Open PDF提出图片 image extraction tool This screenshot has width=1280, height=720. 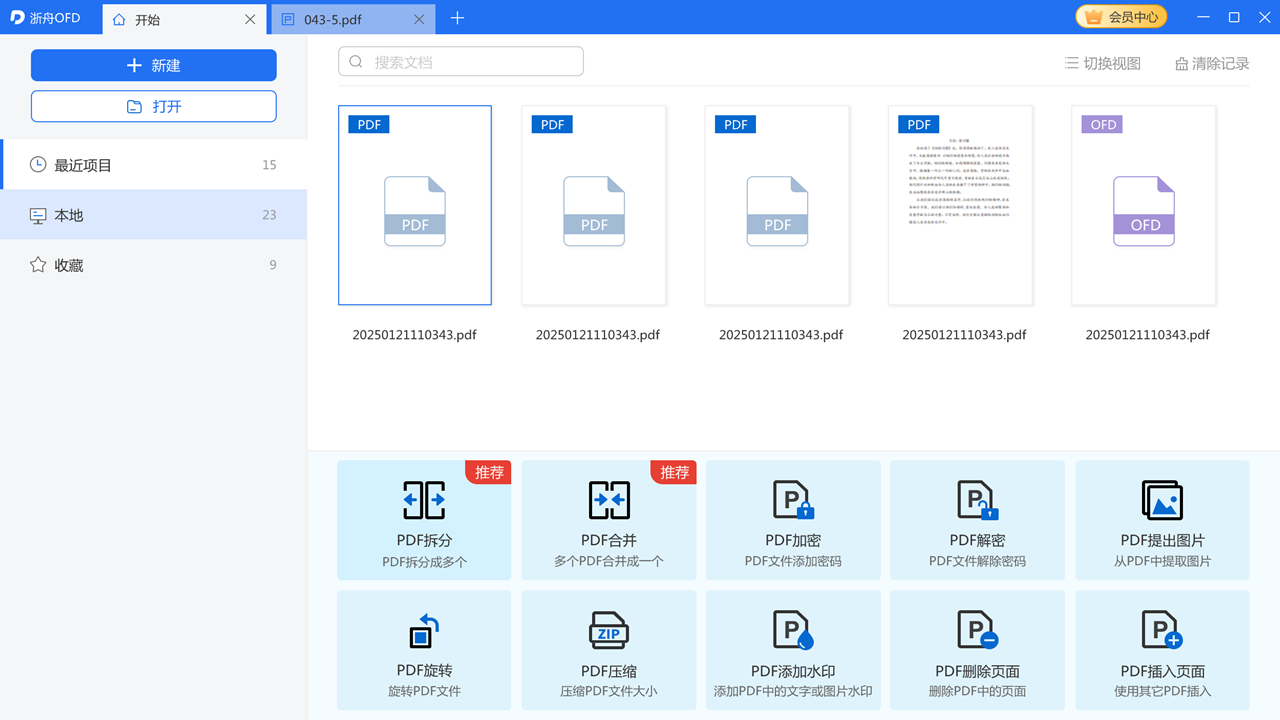tap(1162, 520)
